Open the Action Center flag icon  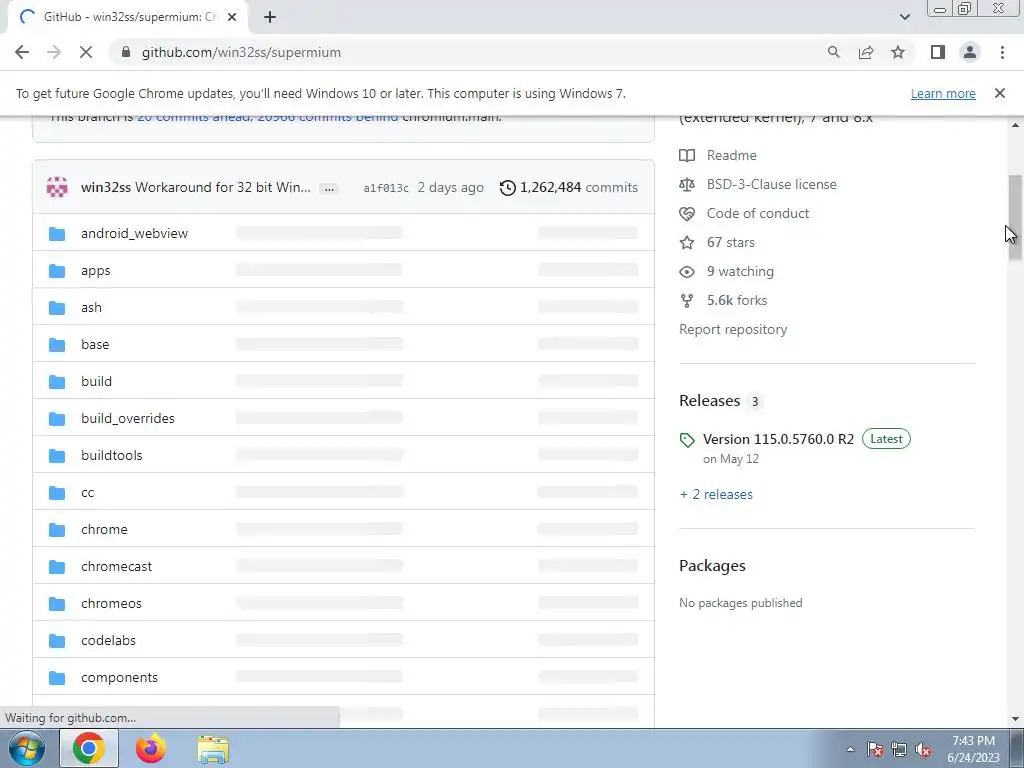[x=874, y=749]
